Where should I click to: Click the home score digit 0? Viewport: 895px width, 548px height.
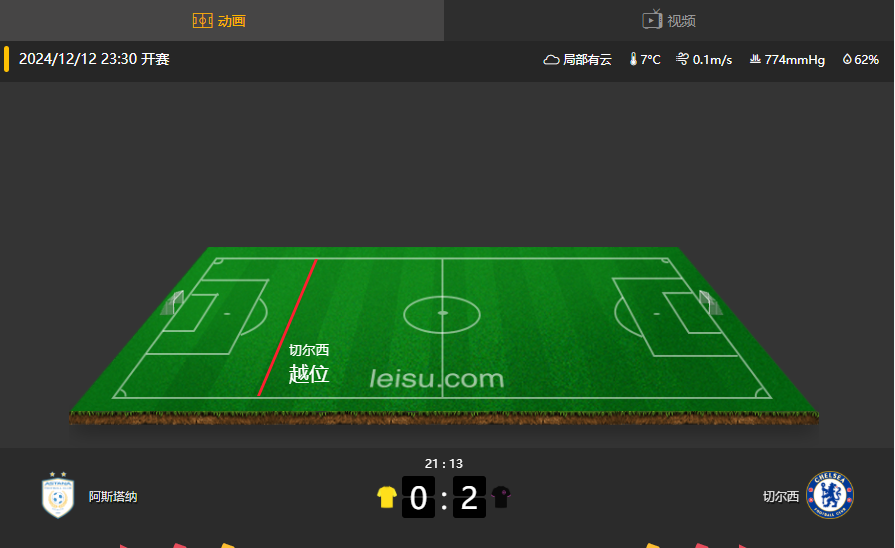click(x=418, y=497)
